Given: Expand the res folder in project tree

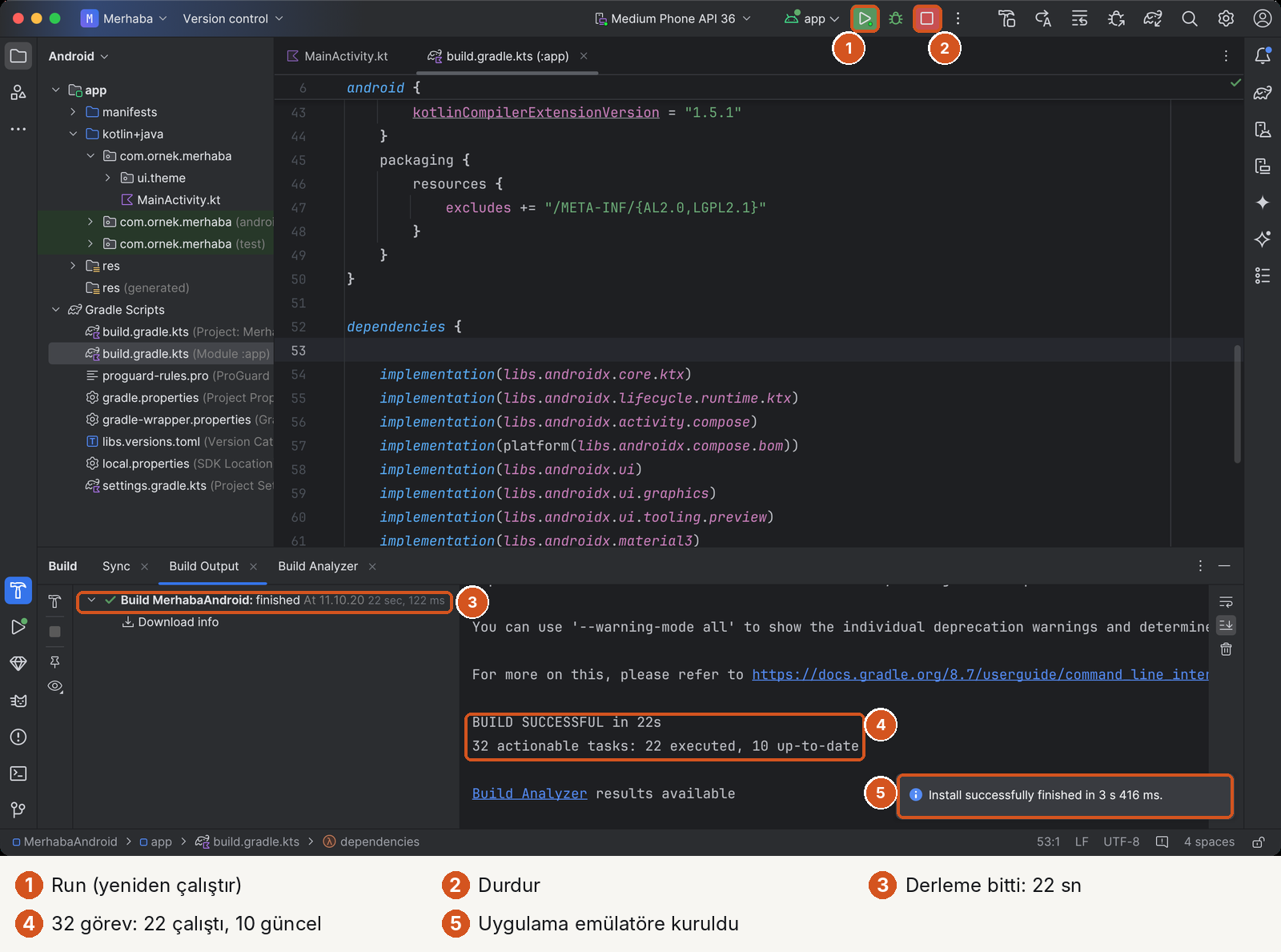Looking at the screenshot, I should [73, 266].
